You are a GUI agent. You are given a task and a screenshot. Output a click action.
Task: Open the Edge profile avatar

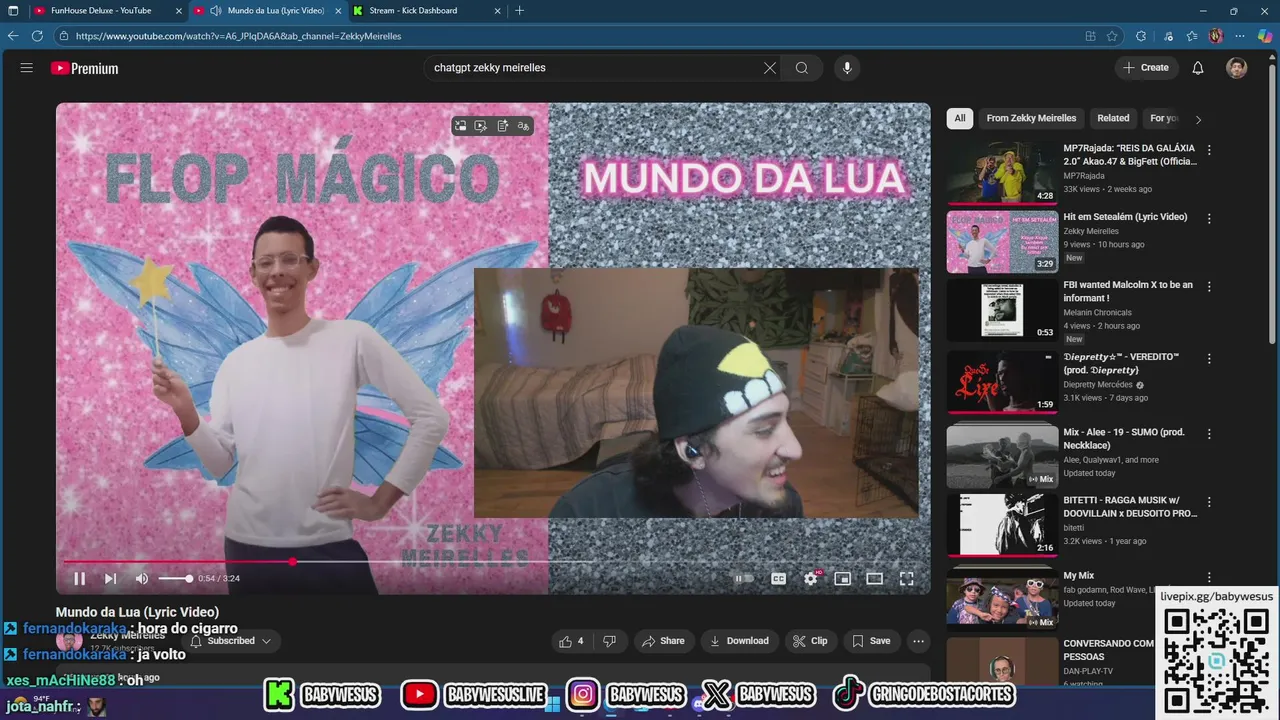click(x=1216, y=36)
